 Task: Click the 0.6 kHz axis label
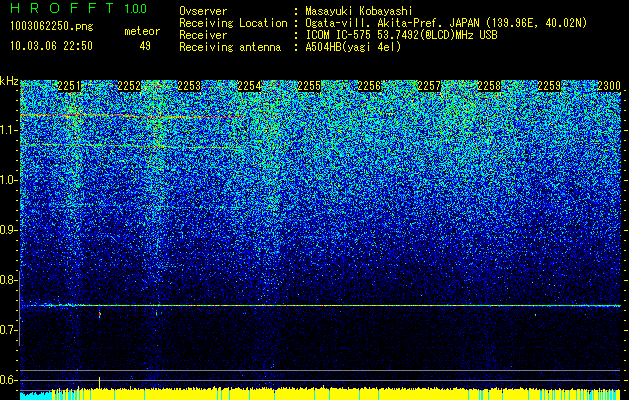(9, 380)
